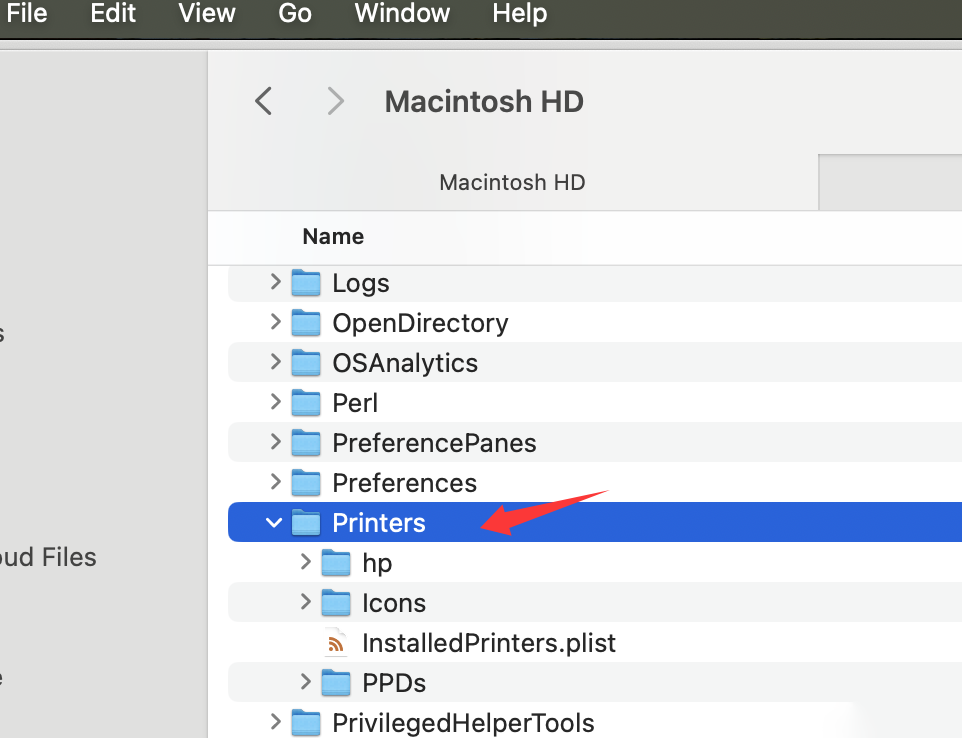This screenshot has width=962, height=738.
Task: Select the PrivilegedHelperTools folder icon
Action: [x=306, y=723]
